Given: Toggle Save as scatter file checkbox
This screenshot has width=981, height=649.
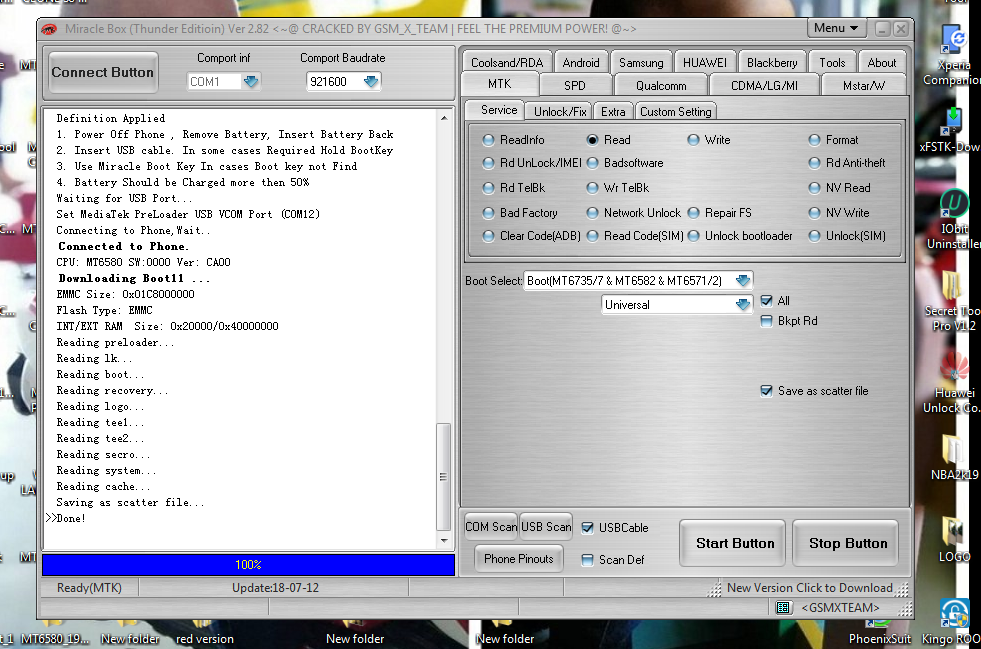Looking at the screenshot, I should [x=766, y=391].
